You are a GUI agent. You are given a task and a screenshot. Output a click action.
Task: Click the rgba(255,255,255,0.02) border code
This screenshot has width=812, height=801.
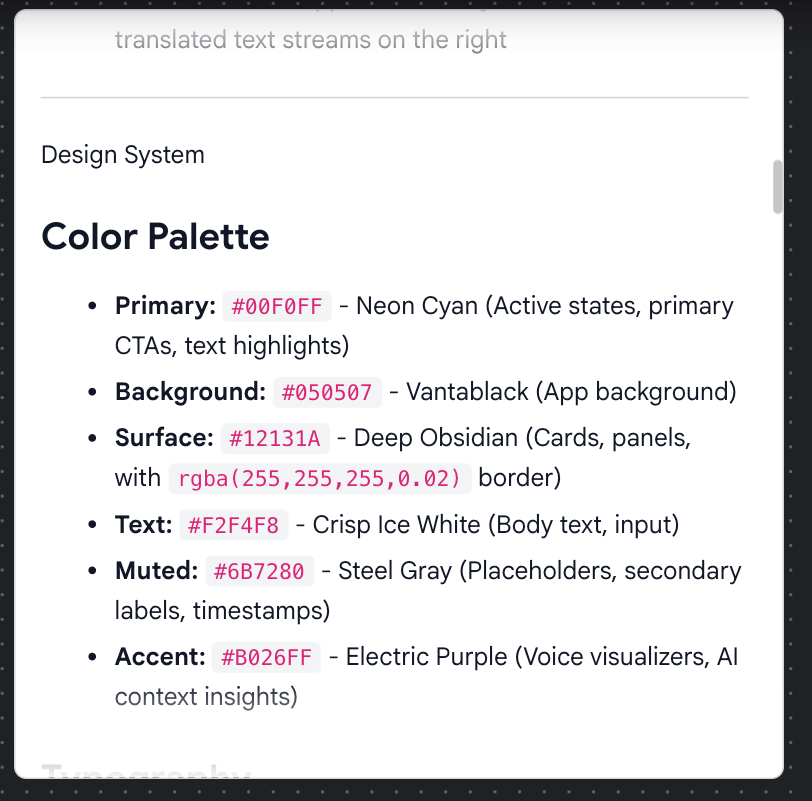[320, 478]
